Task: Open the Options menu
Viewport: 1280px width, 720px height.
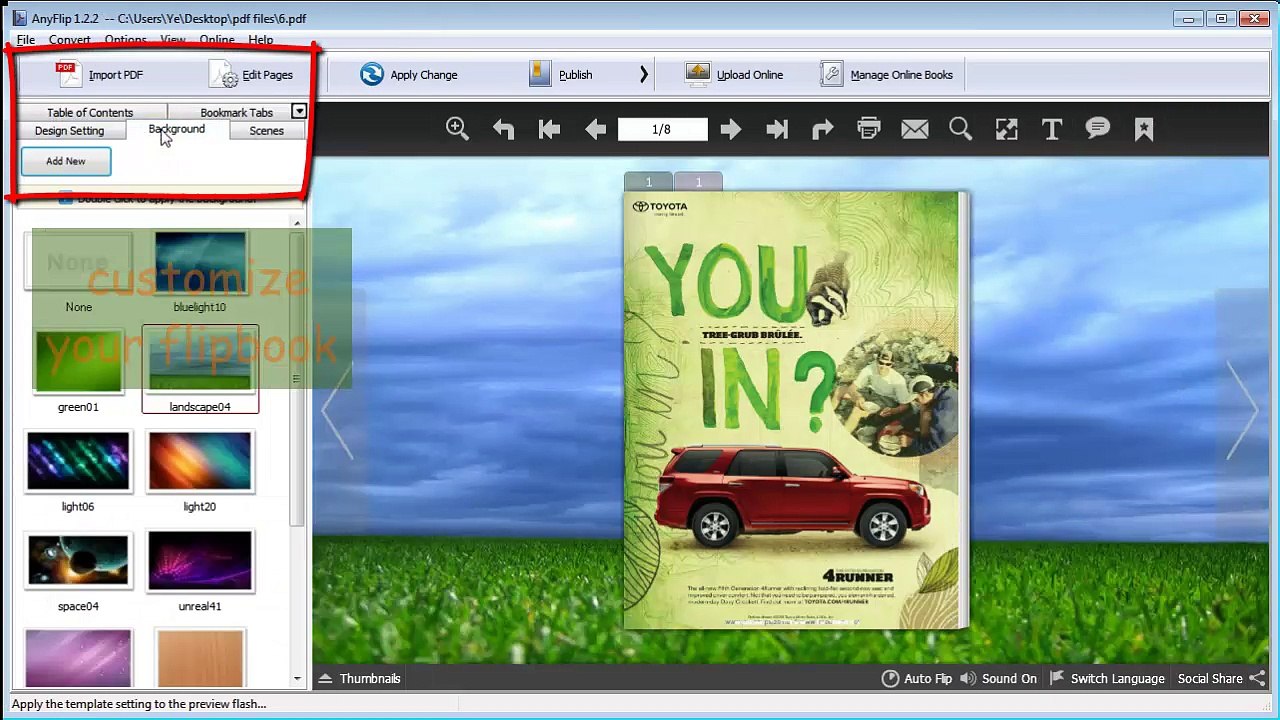Action: click(x=126, y=40)
